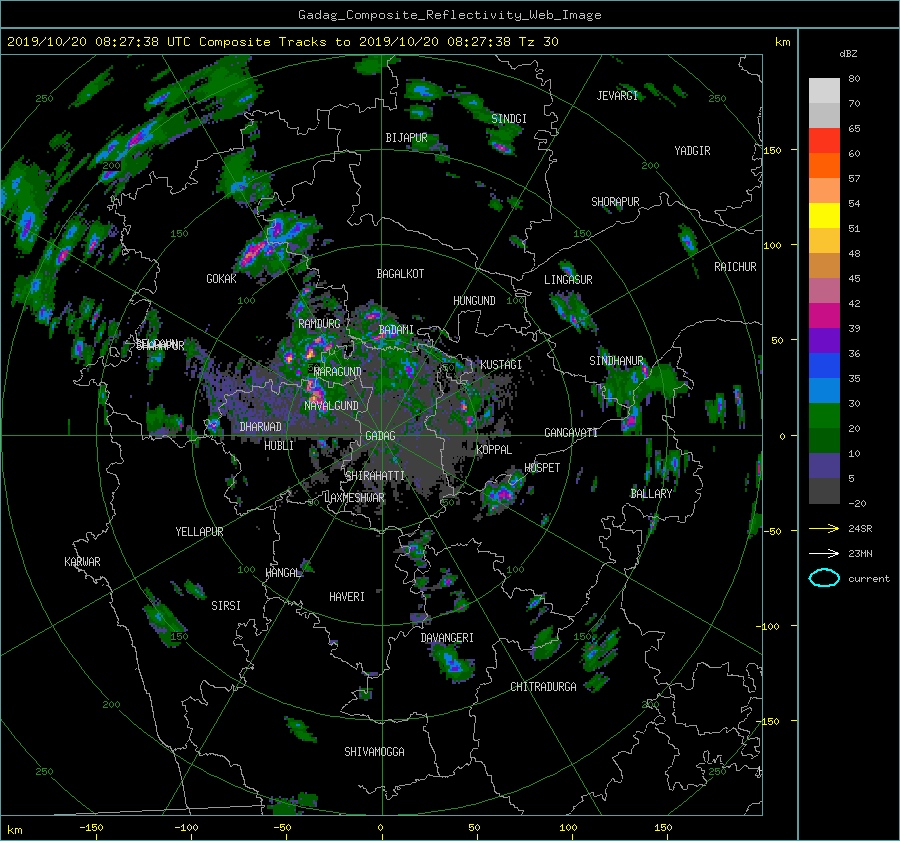Click the '80' value on dBZ scale

(854, 79)
